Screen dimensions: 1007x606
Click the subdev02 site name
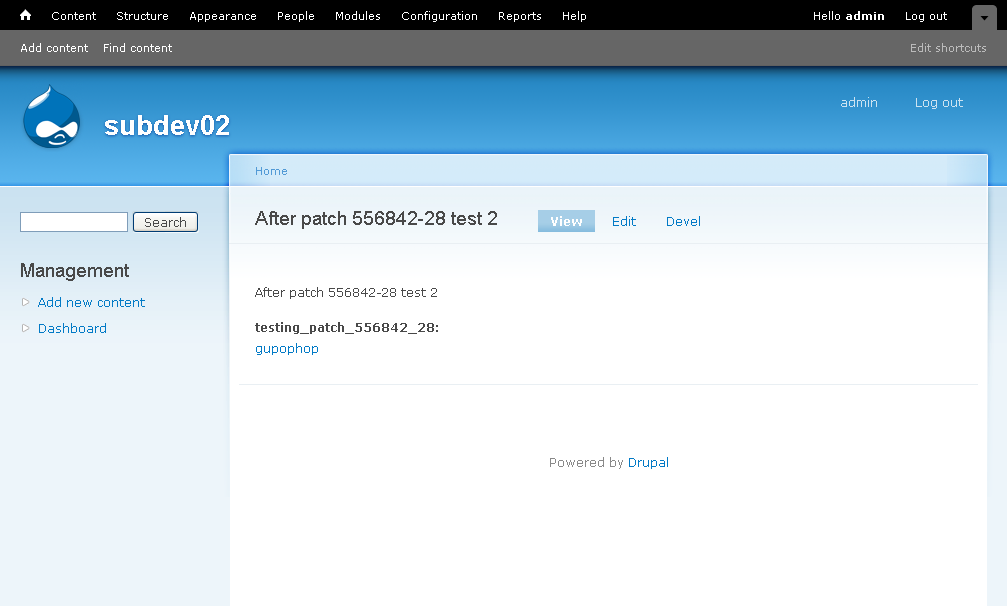(167, 126)
